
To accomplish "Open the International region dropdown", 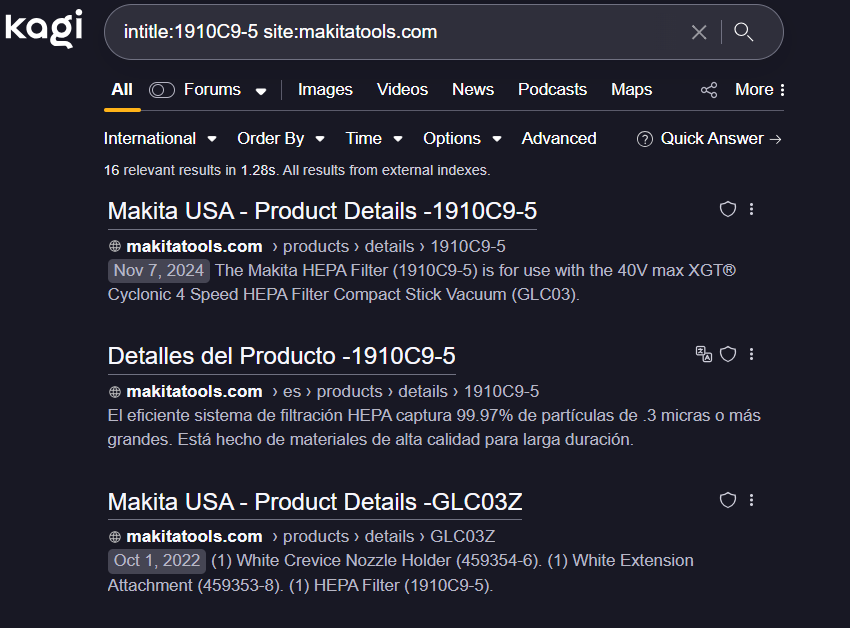I will (x=160, y=138).
